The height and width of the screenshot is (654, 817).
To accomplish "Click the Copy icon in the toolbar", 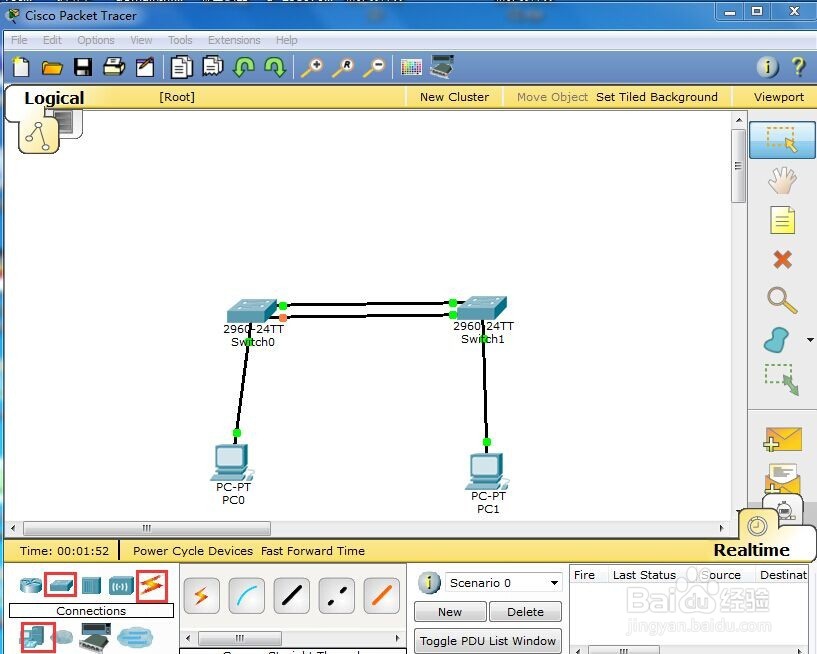I will tap(181, 67).
